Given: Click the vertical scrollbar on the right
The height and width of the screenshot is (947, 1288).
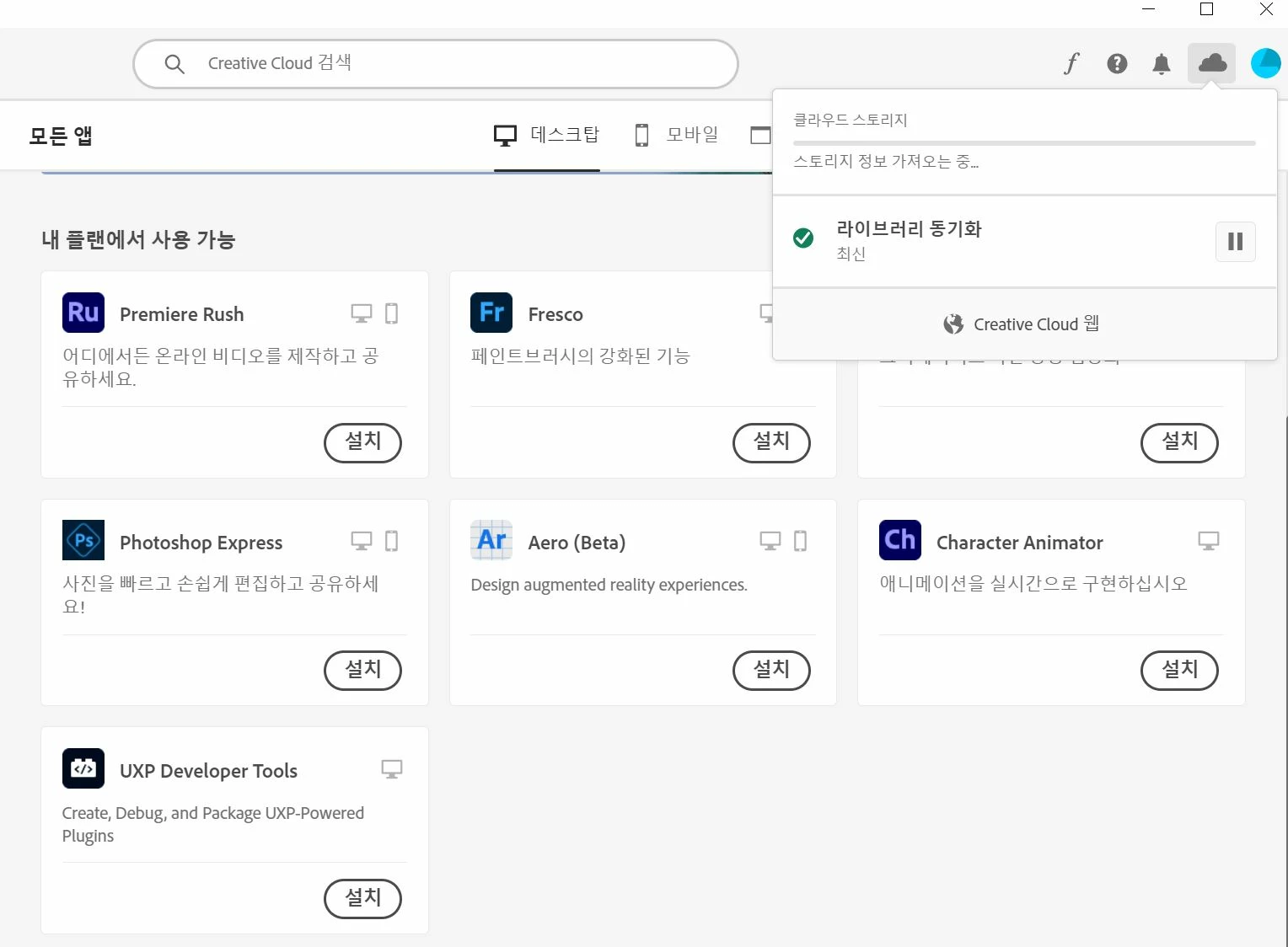Looking at the screenshot, I should click(1285, 681).
